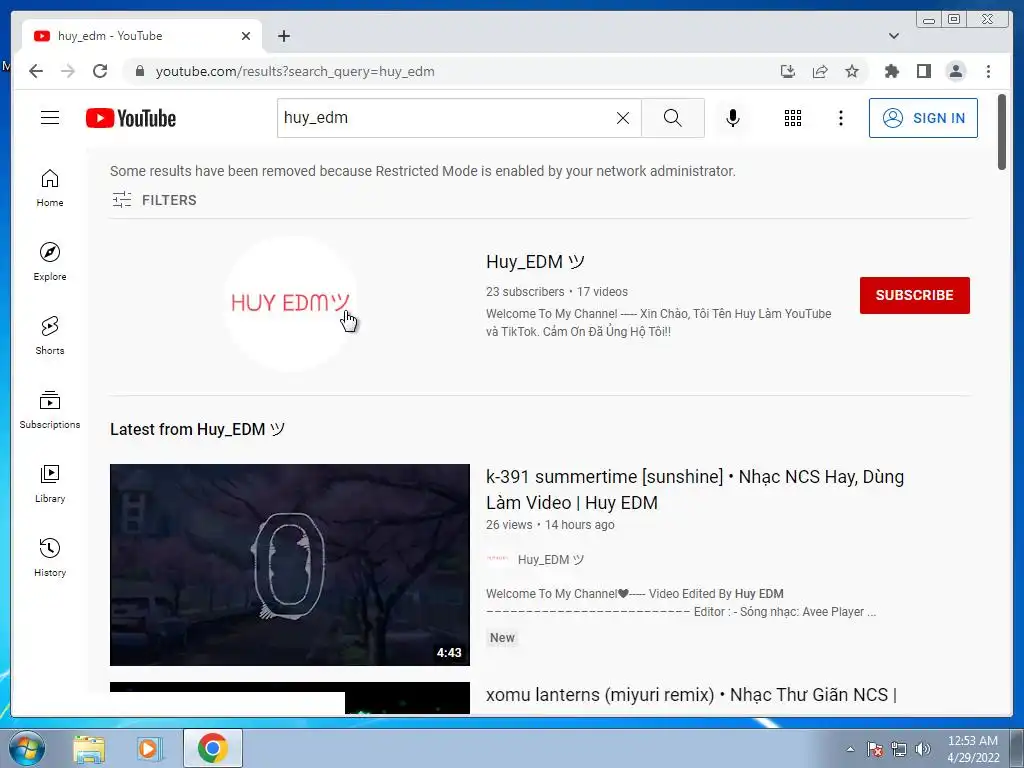Open the YouTube hamburger guide menu

50,118
